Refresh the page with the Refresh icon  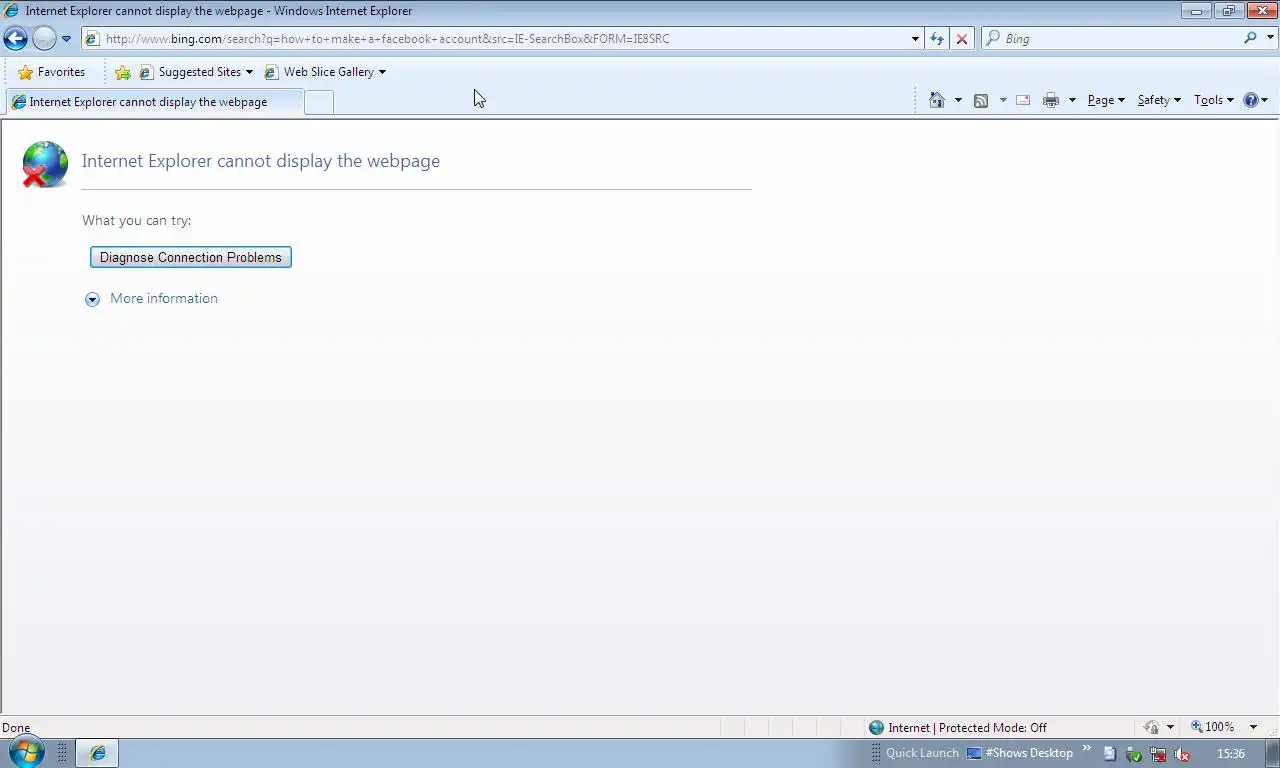coord(936,39)
